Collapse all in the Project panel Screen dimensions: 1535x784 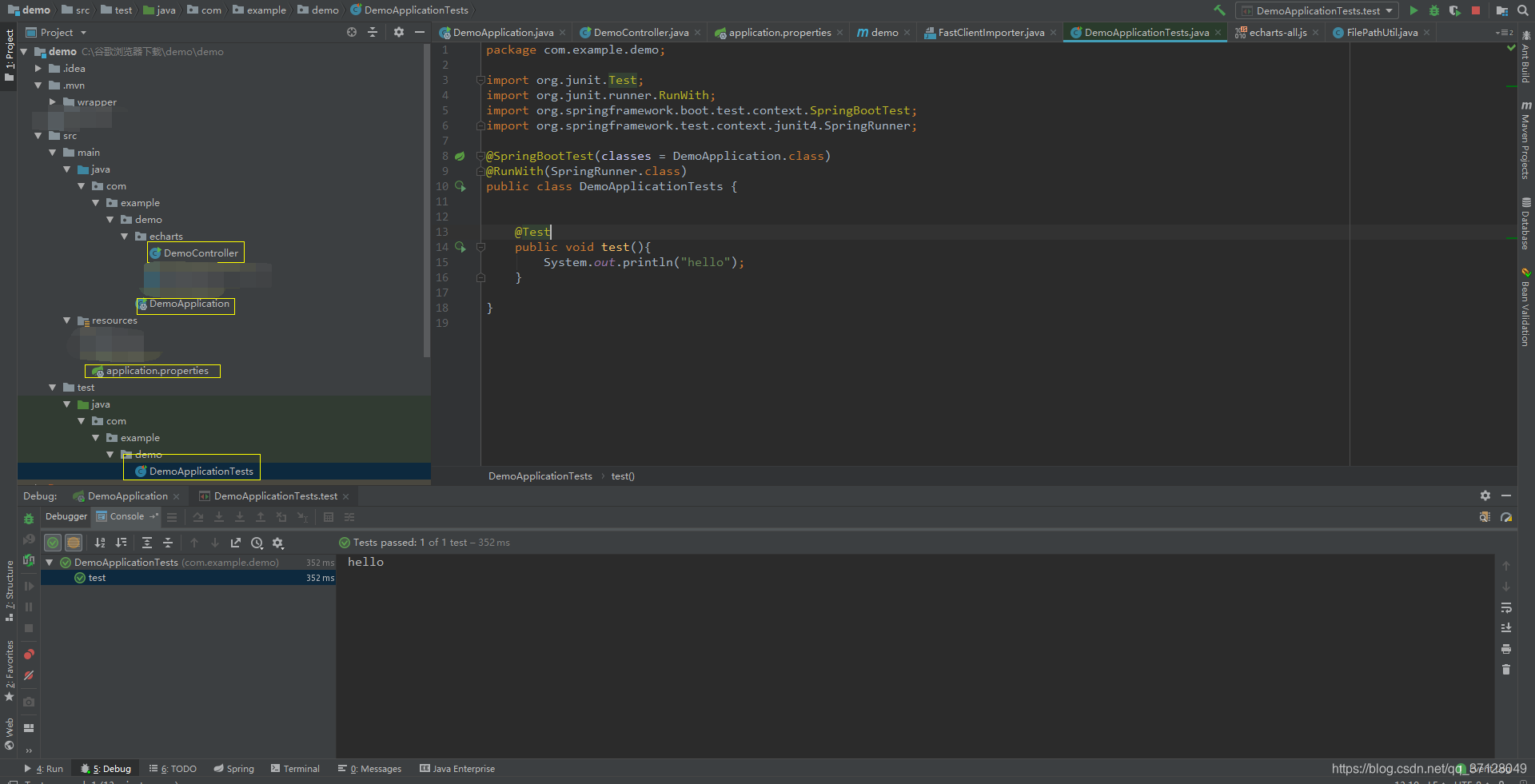coord(373,32)
